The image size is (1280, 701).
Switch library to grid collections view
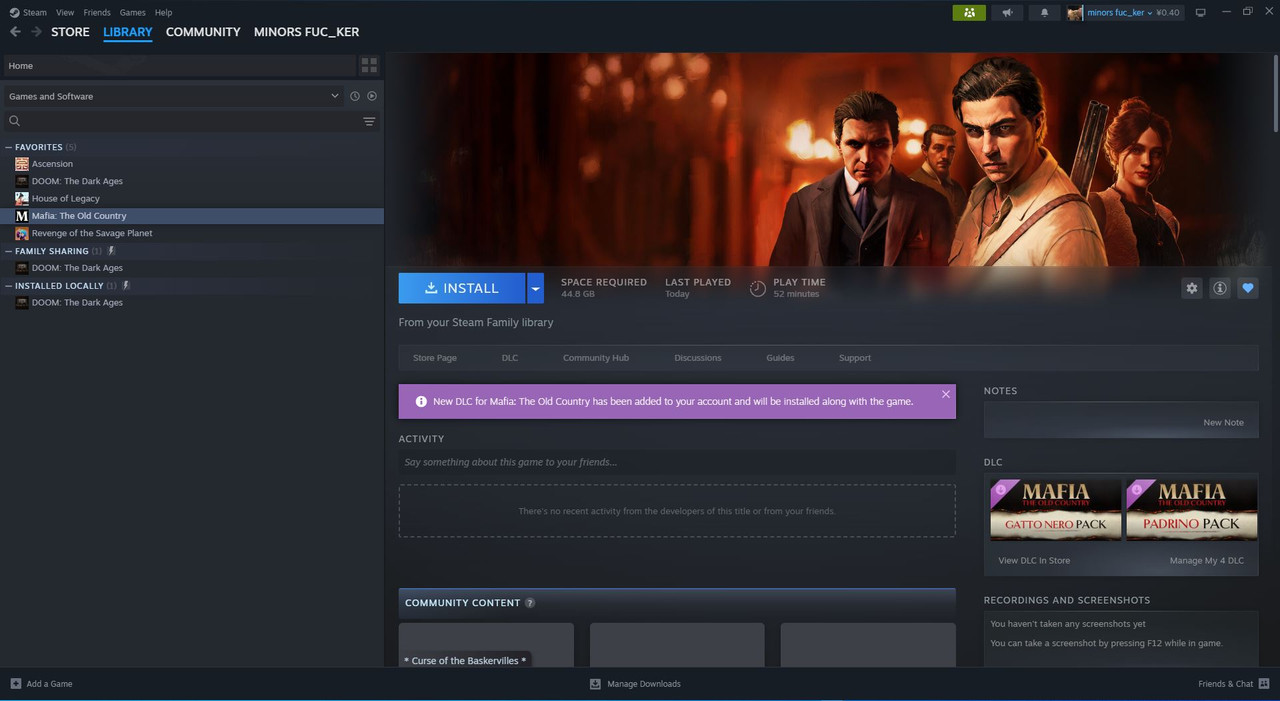369,65
